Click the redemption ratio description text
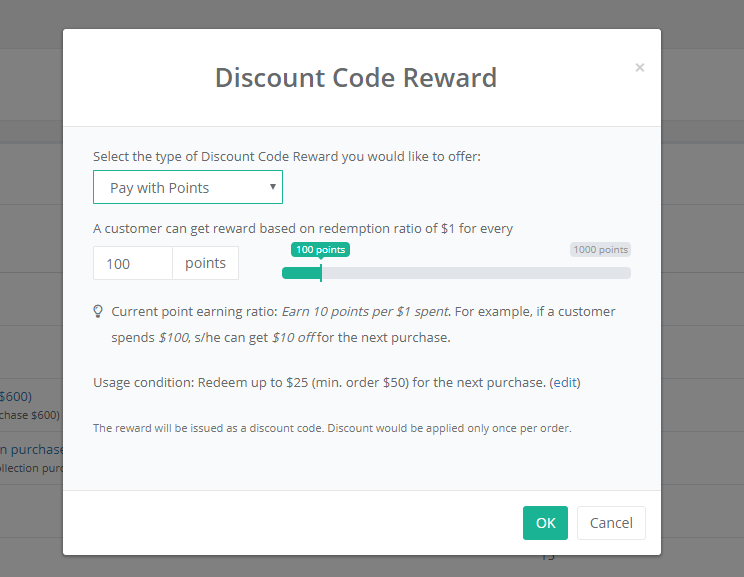Image resolution: width=744 pixels, height=577 pixels. 303,229
